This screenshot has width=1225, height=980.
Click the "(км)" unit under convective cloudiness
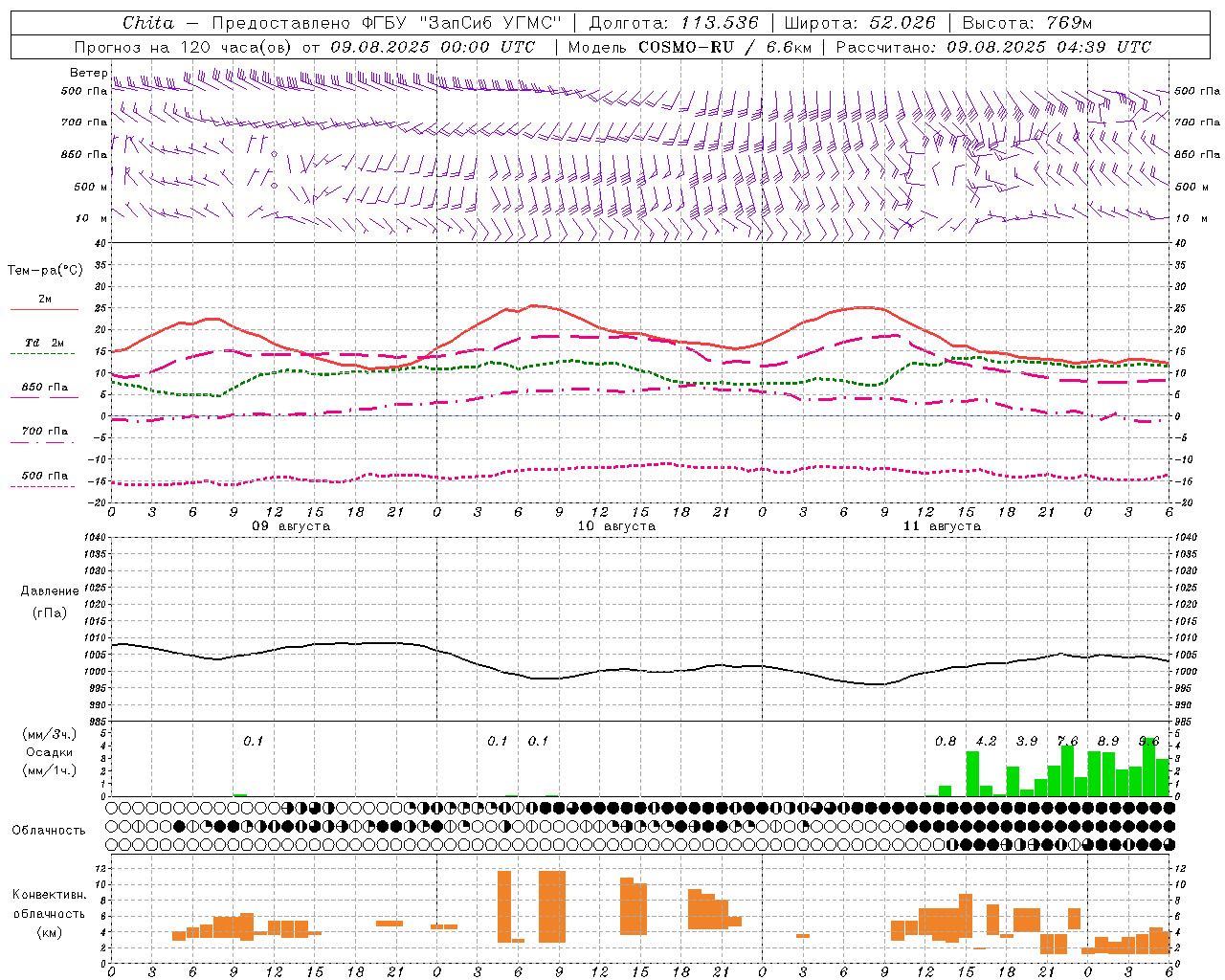tap(49, 932)
